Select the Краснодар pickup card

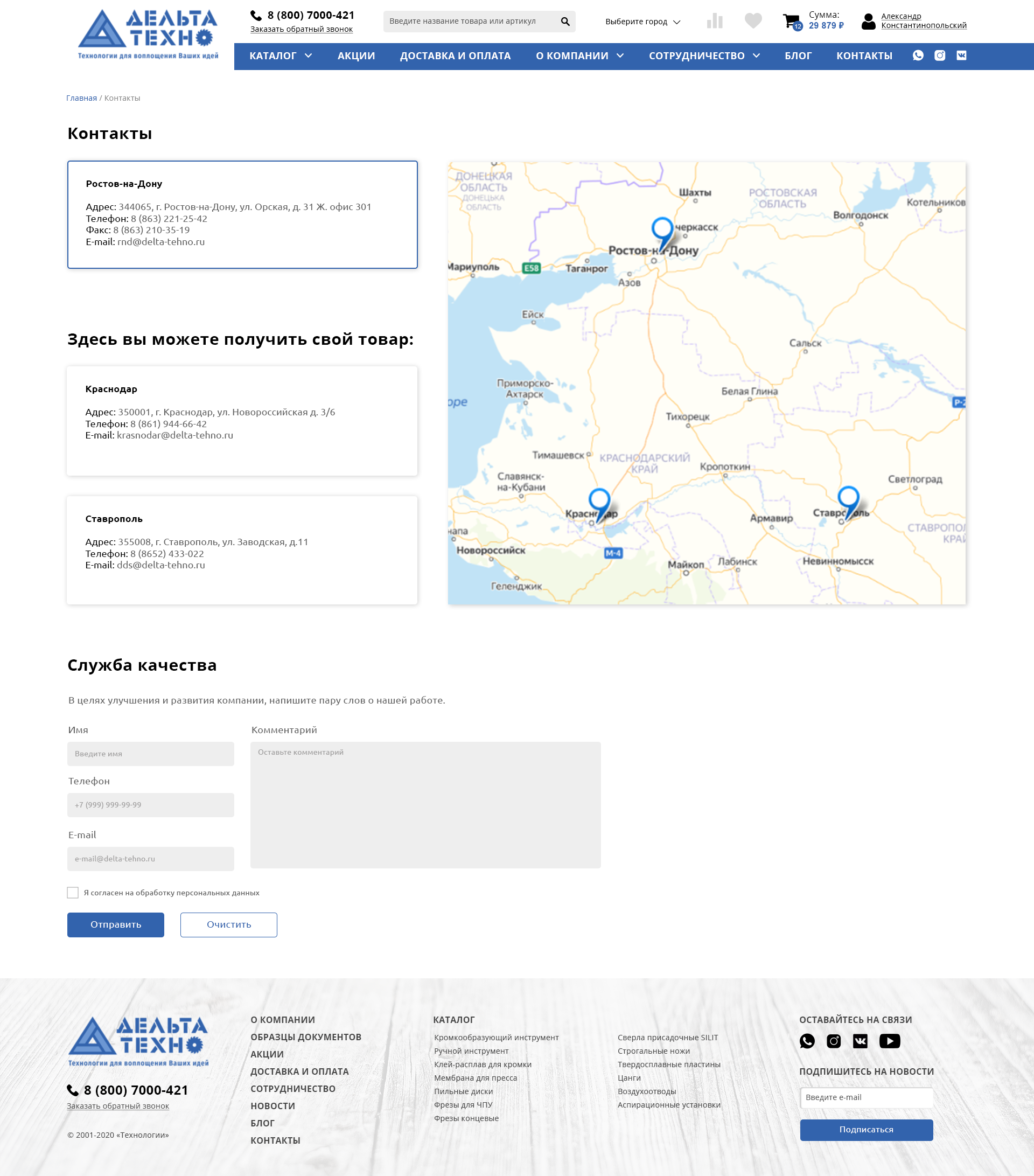pyautogui.click(x=242, y=421)
